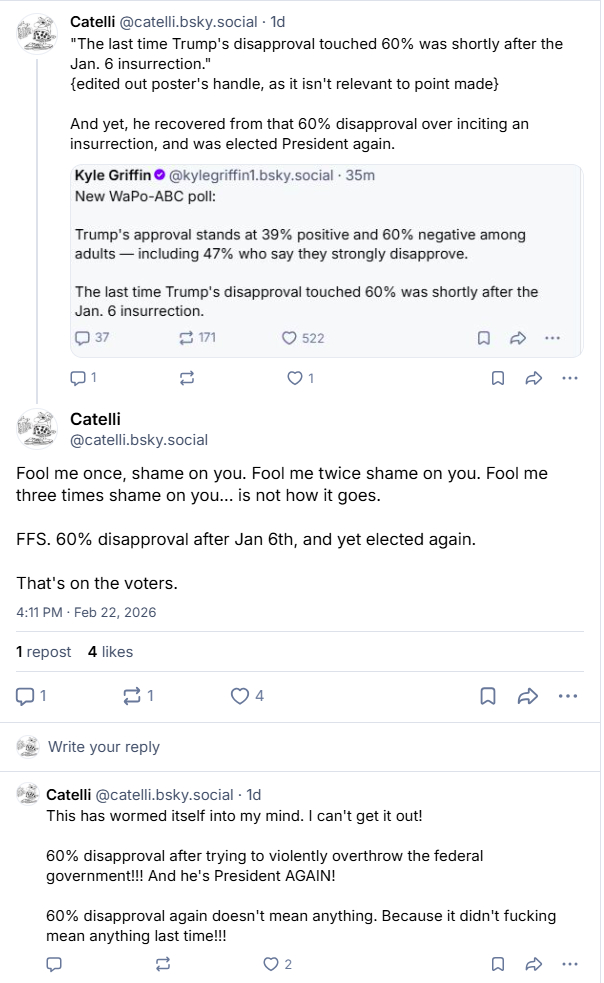Click the Write your reply field

[104, 747]
